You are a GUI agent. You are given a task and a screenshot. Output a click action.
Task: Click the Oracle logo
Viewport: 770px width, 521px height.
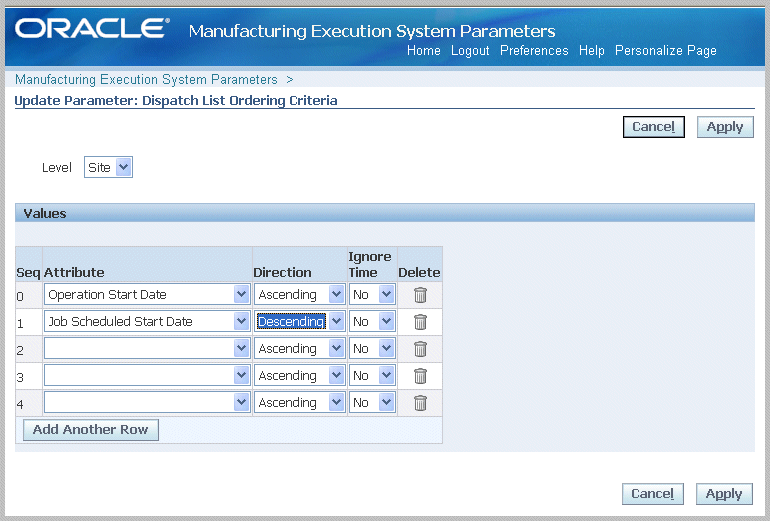(x=92, y=28)
